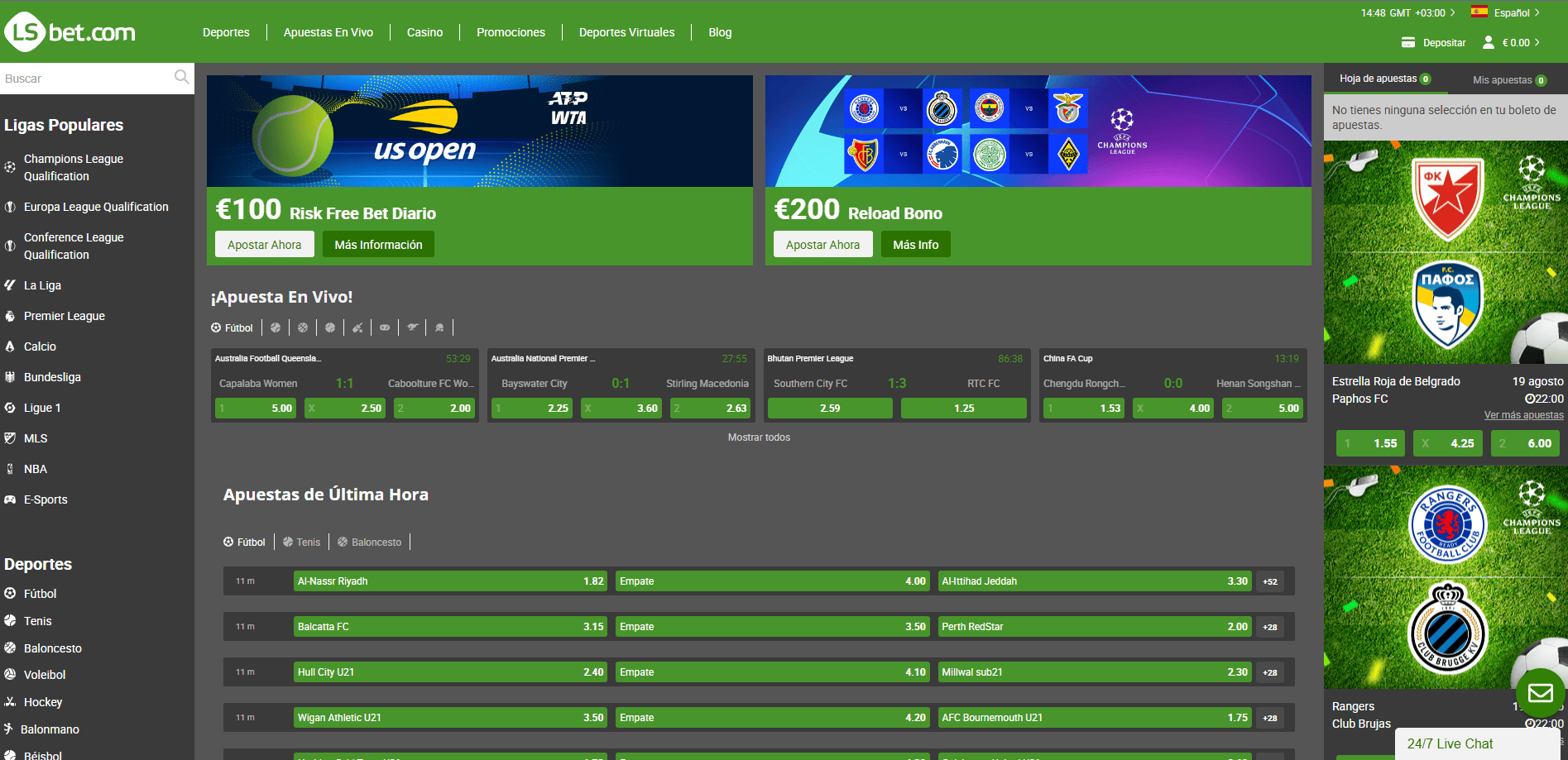Select the tennis filter in live bets

click(x=276, y=327)
